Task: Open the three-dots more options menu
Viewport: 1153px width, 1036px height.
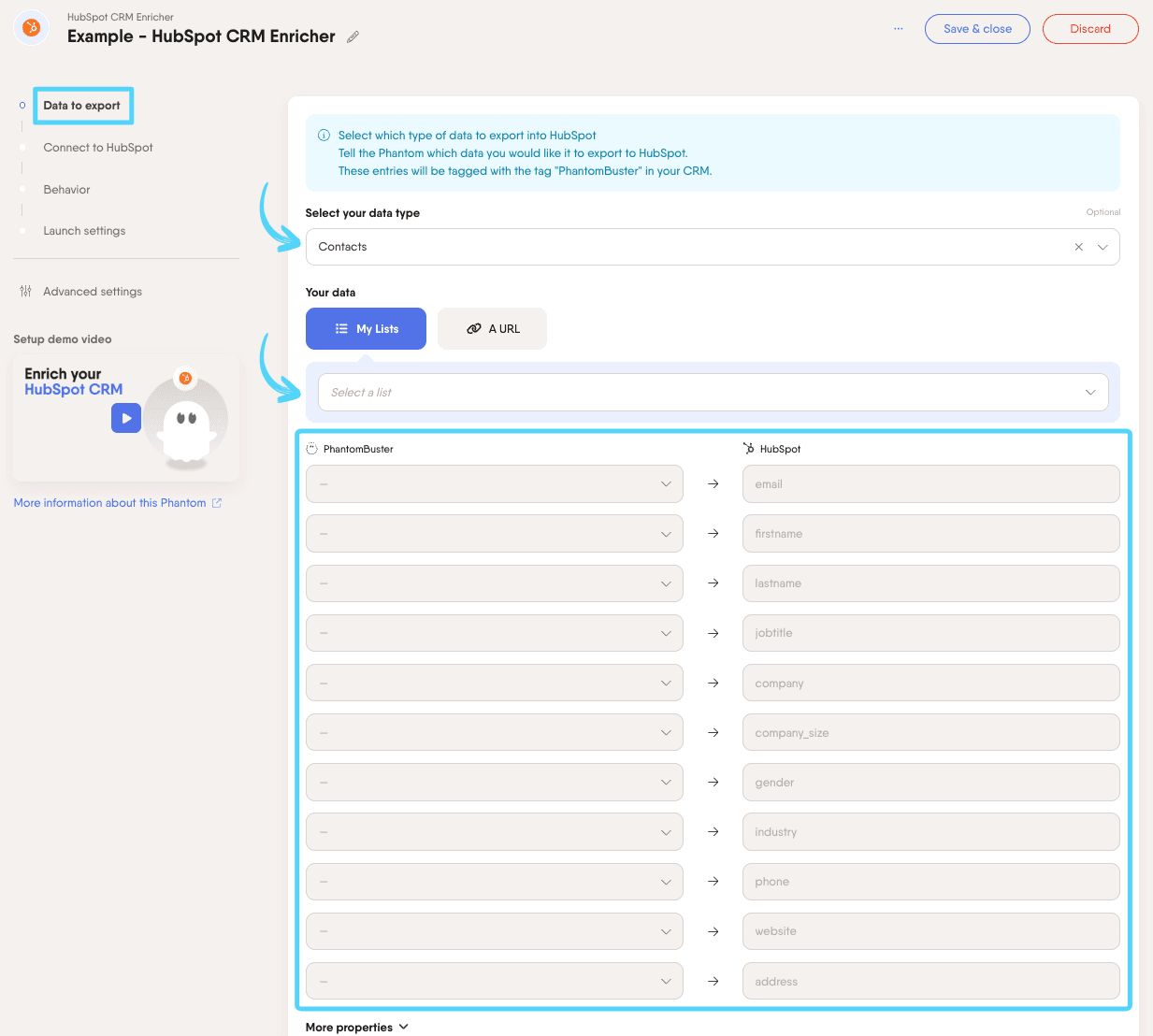Action: coord(898,29)
